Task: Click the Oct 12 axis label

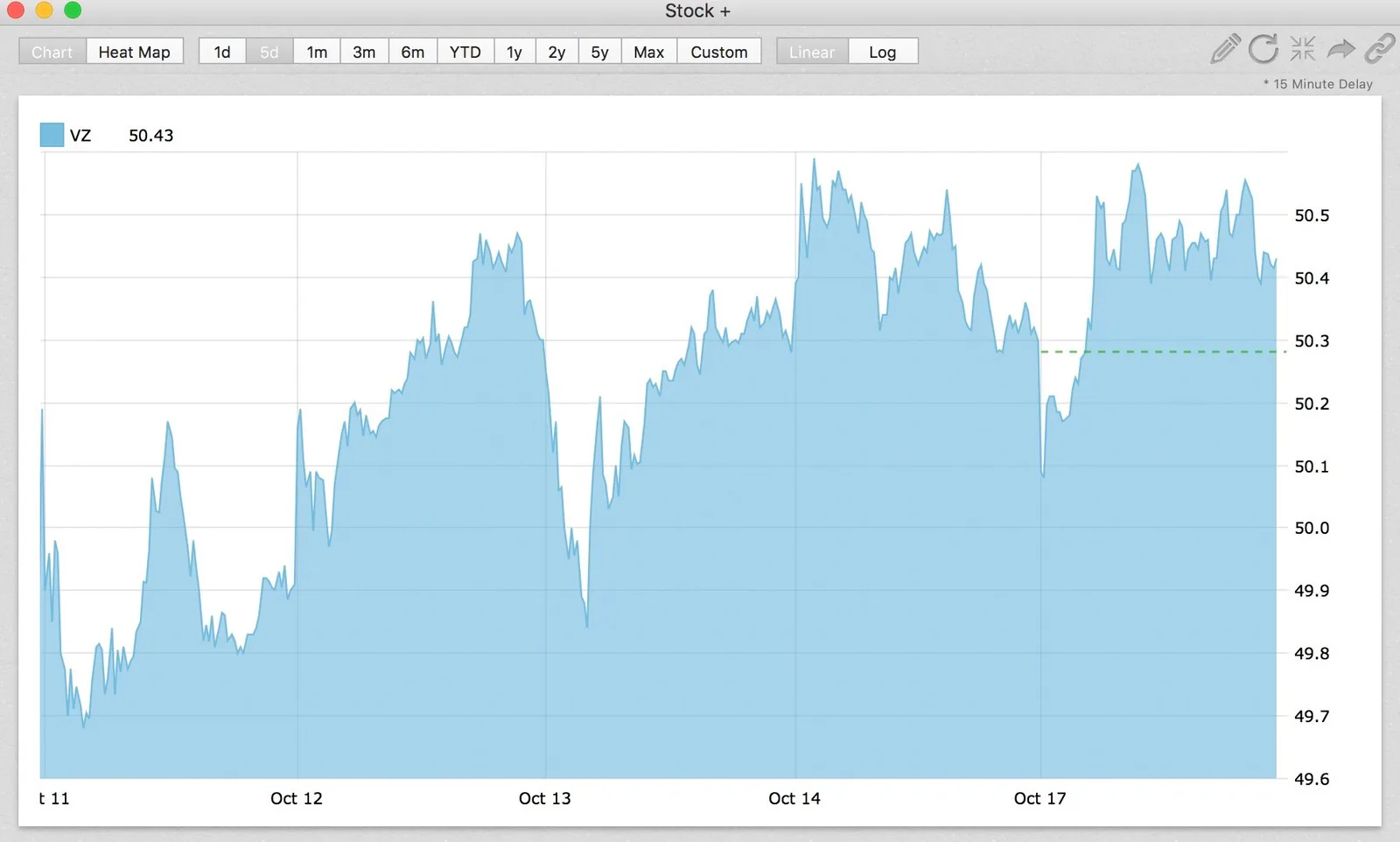Action: [297, 798]
